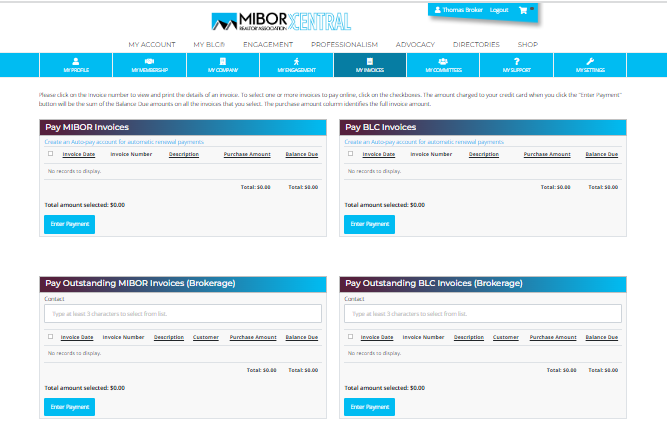Click Invoice Number header in Pay MIBOR Invoices

131,154
